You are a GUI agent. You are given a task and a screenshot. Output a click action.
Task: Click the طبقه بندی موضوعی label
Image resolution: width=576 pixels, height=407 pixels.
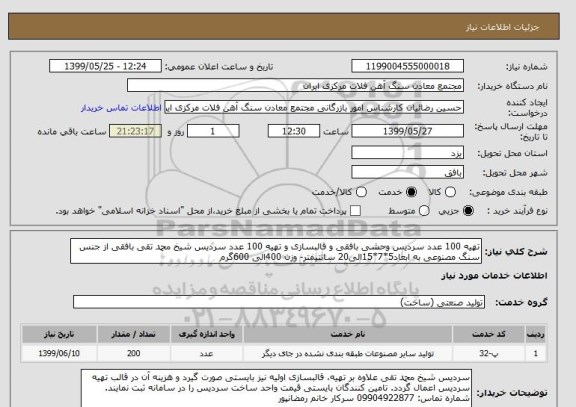(x=508, y=192)
